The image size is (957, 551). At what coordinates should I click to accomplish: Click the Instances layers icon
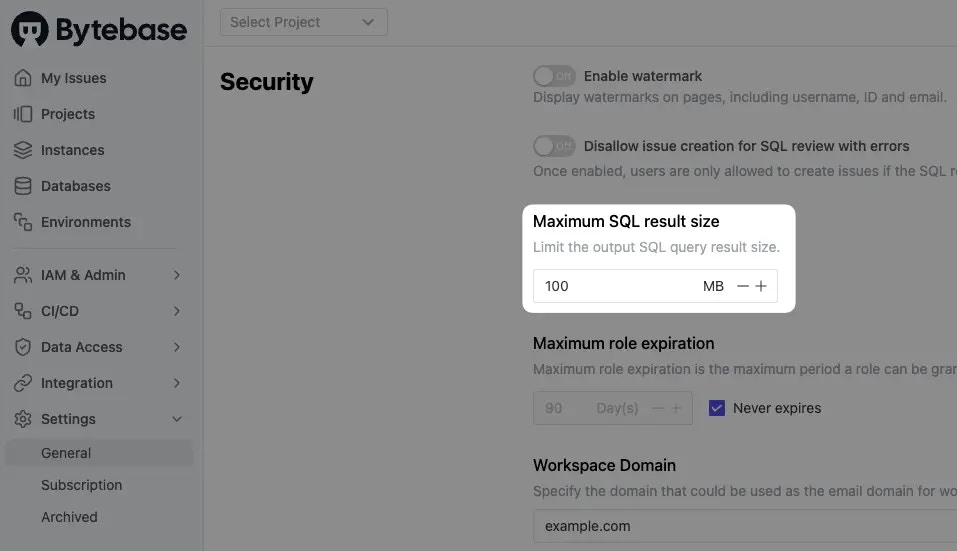pyautogui.click(x=23, y=150)
